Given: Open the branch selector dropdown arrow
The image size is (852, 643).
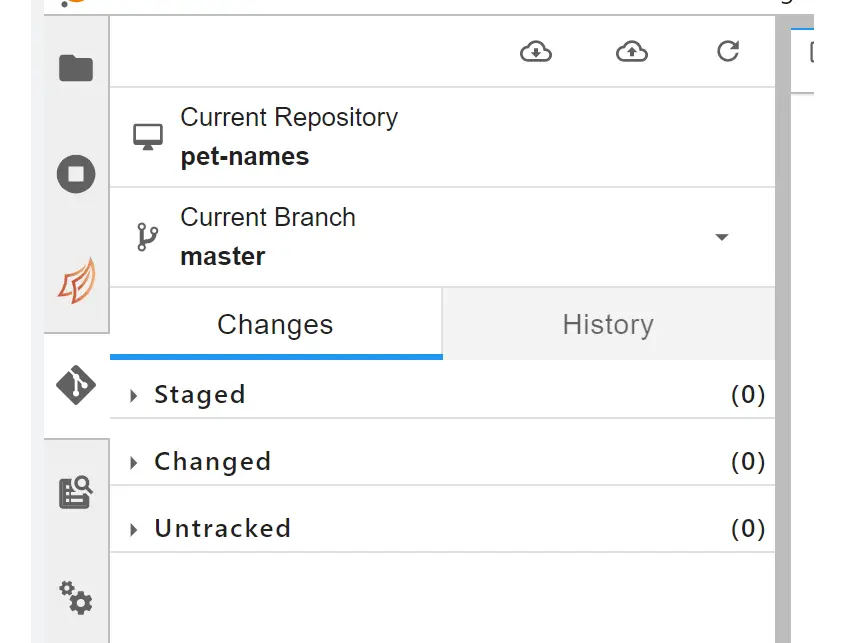Looking at the screenshot, I should [x=722, y=237].
